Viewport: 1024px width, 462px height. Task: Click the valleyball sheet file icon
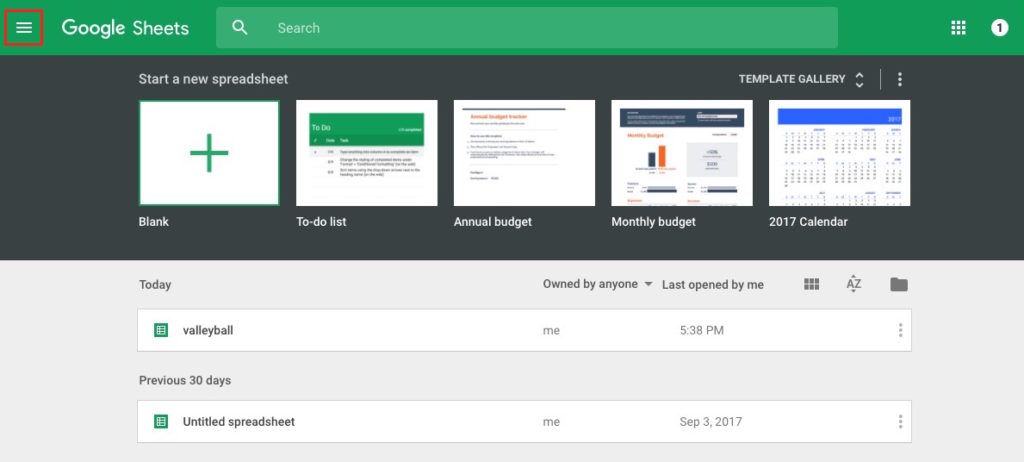[x=161, y=330]
